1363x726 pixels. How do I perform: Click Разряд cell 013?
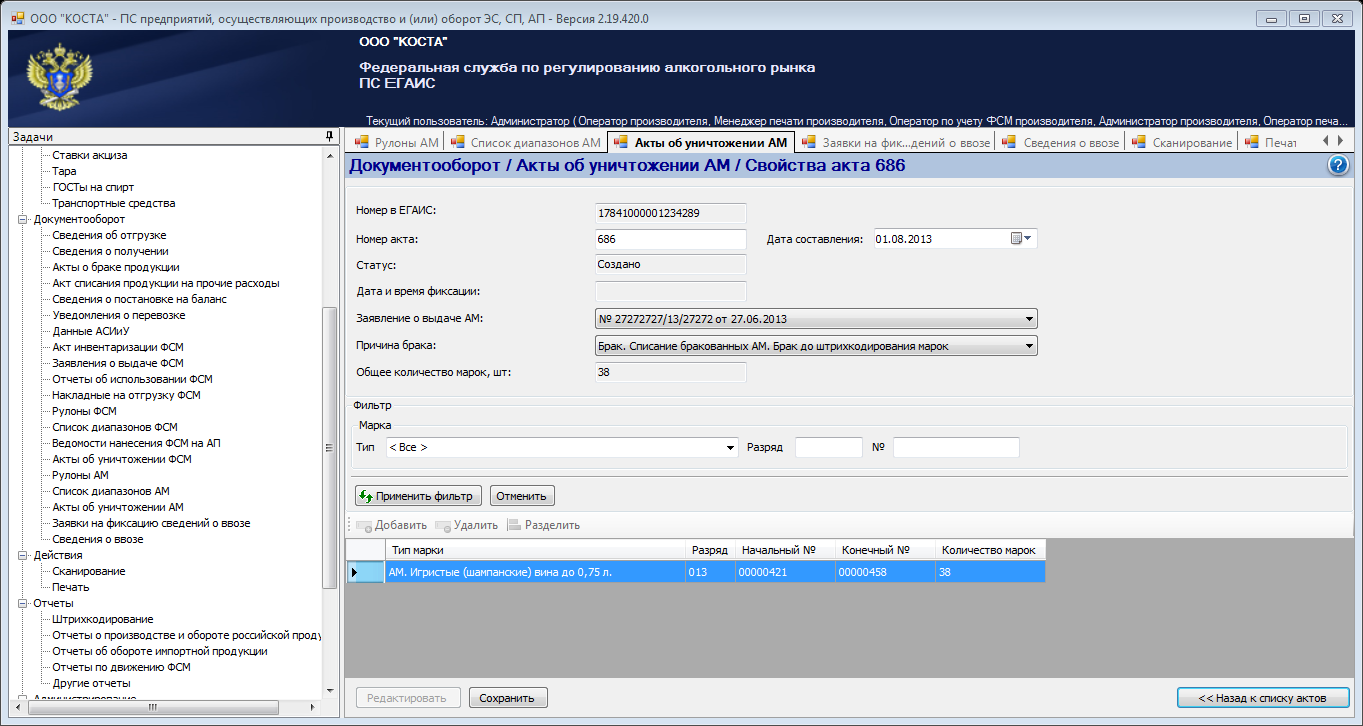pos(710,572)
